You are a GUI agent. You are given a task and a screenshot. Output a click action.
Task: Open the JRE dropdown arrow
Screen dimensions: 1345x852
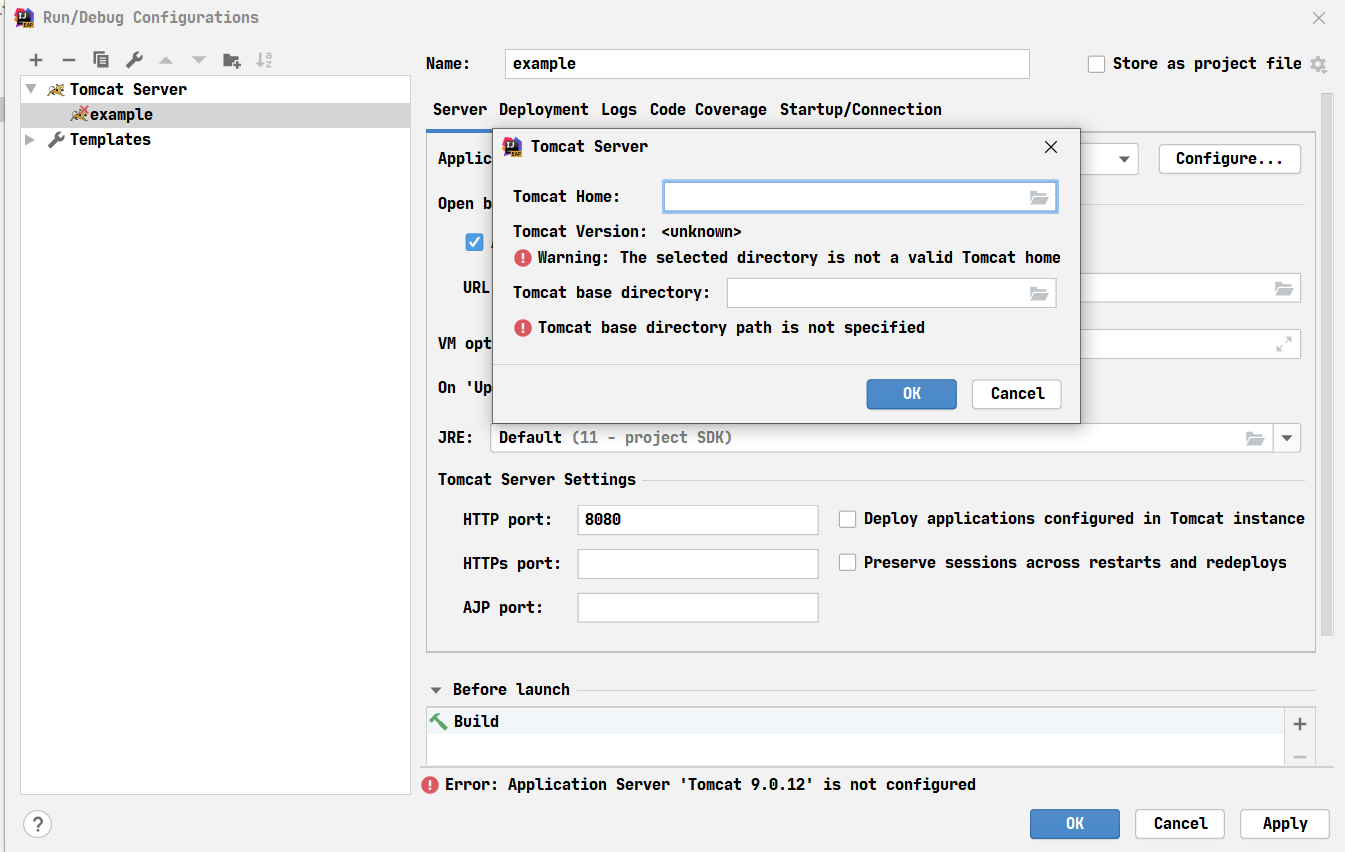click(x=1287, y=438)
